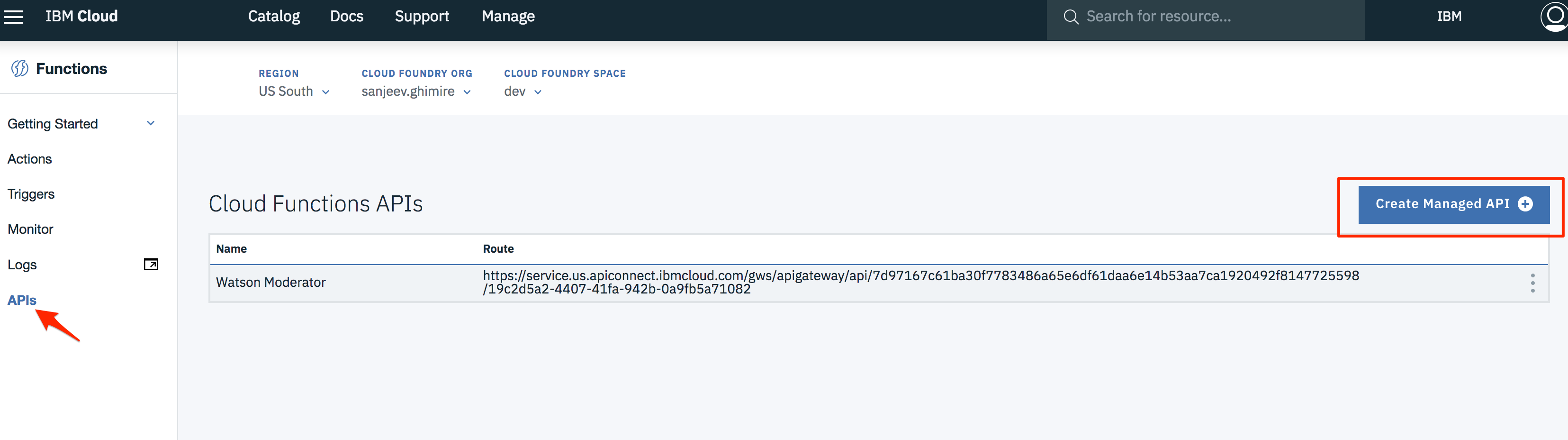
Task: Open the Catalog menu item
Action: [274, 17]
